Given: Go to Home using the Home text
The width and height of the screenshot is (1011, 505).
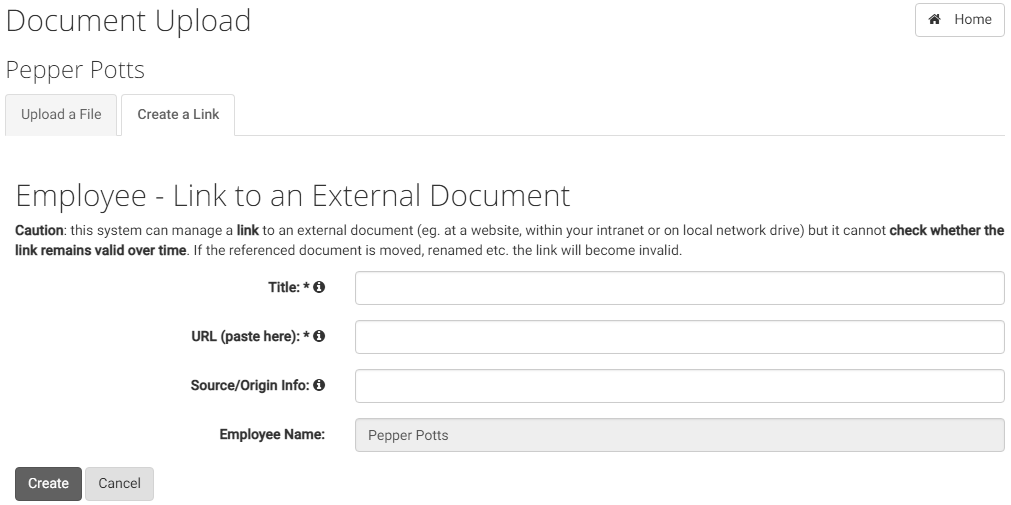Looking at the screenshot, I should 973,19.
